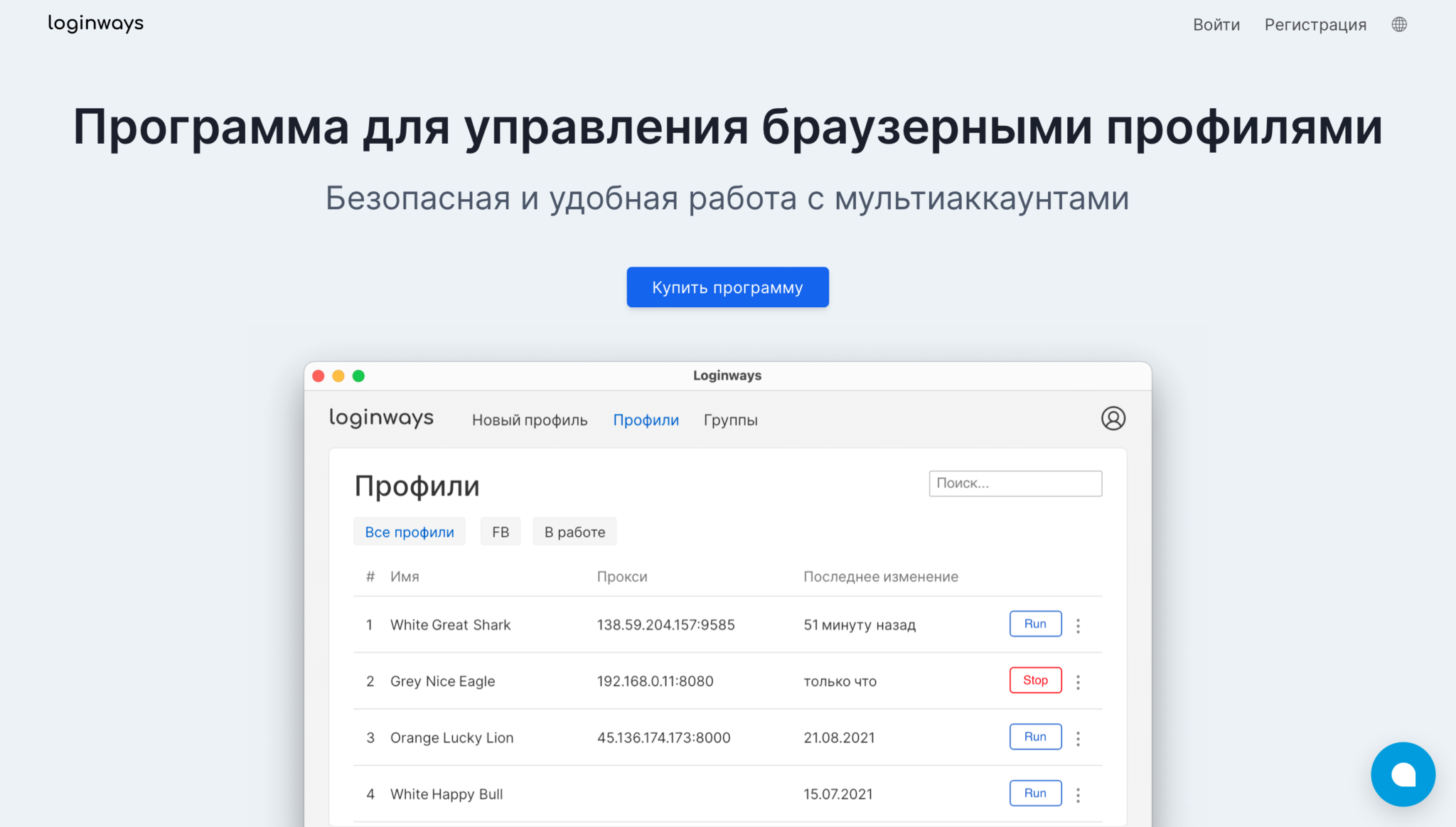Click the loginways logo in page header

[96, 23]
